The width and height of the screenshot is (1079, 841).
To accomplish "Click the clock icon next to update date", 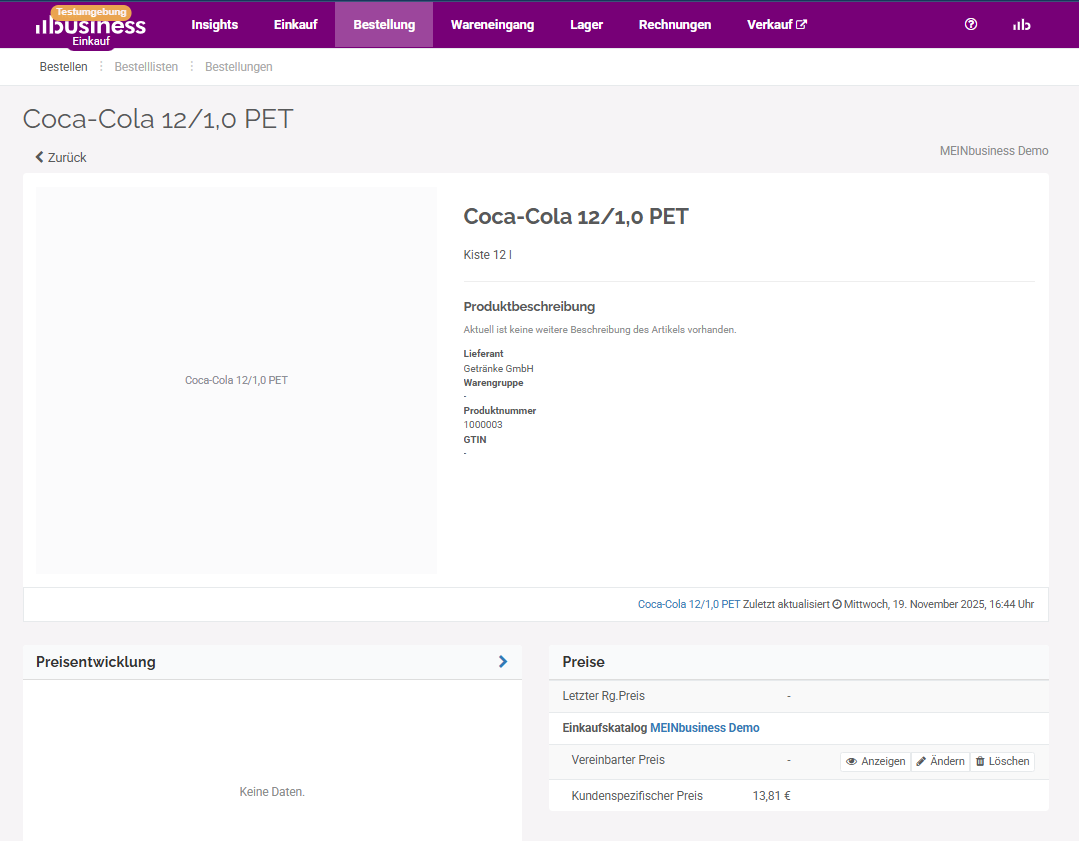I will 837,604.
